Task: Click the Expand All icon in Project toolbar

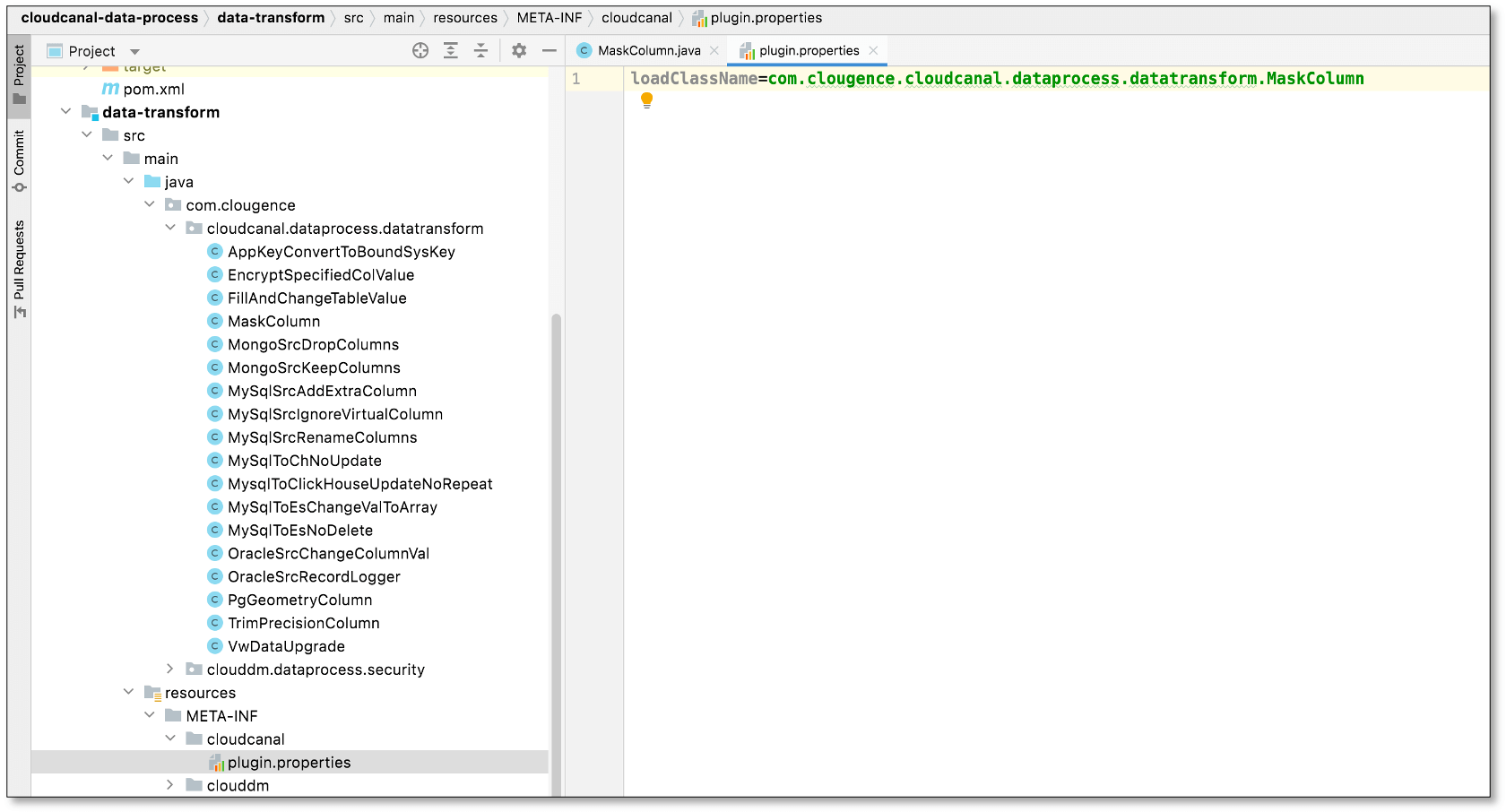Action: click(451, 51)
